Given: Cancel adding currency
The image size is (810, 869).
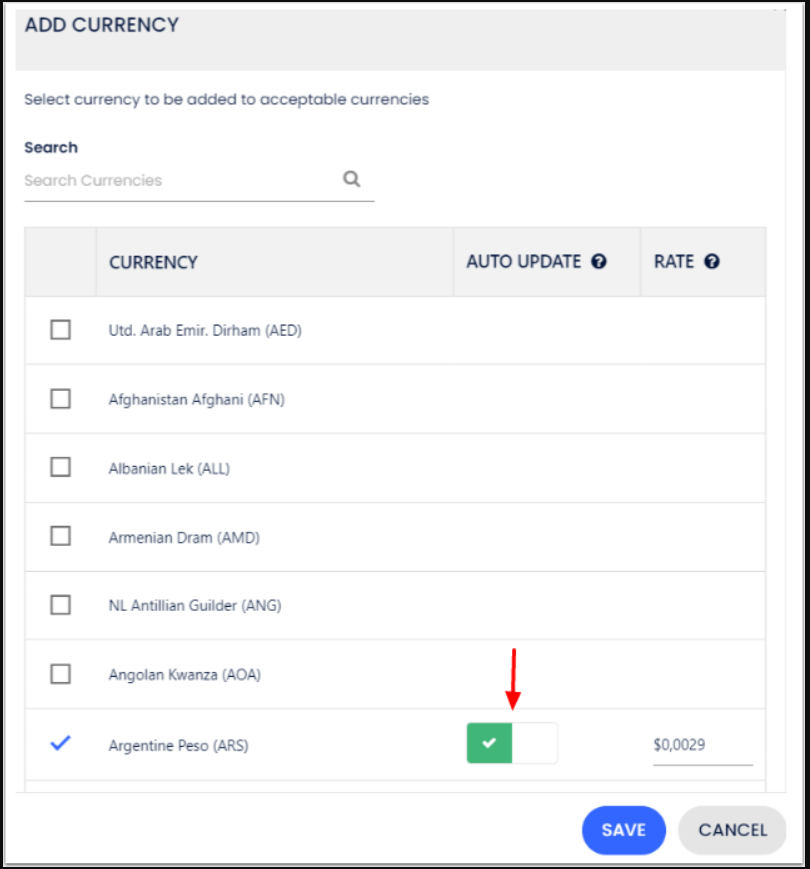Looking at the screenshot, I should 732,830.
